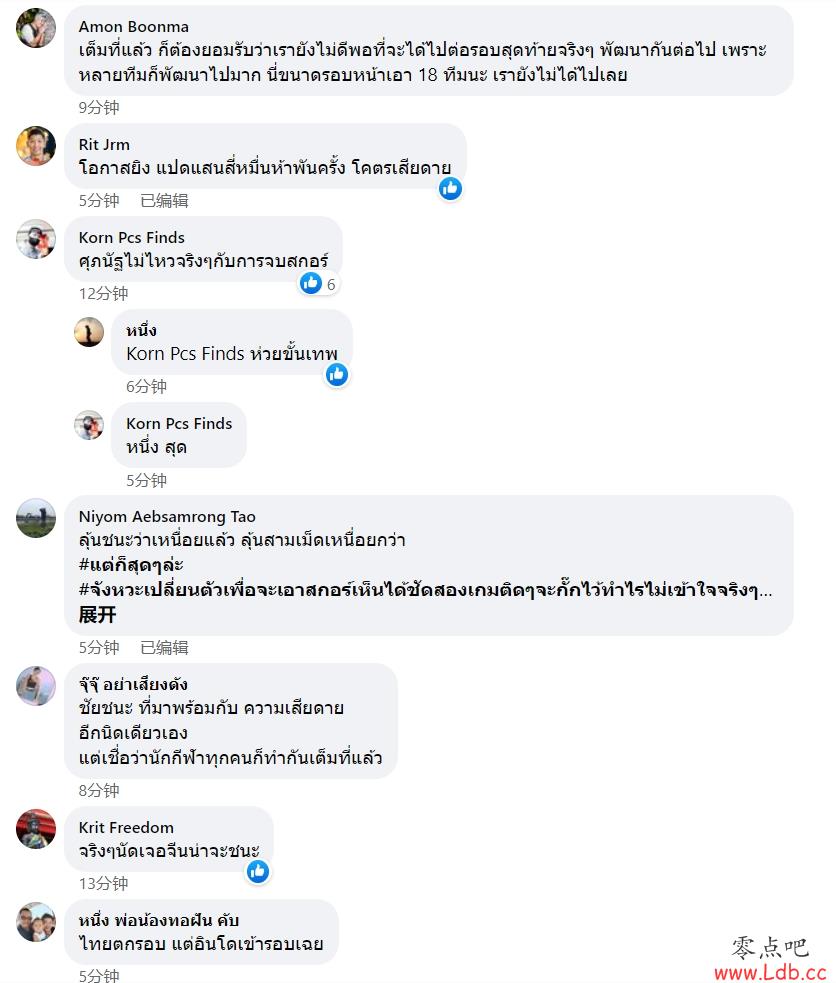Click the like icon on หนึ่ง's reply
This screenshot has width=836, height=983.
[337, 375]
